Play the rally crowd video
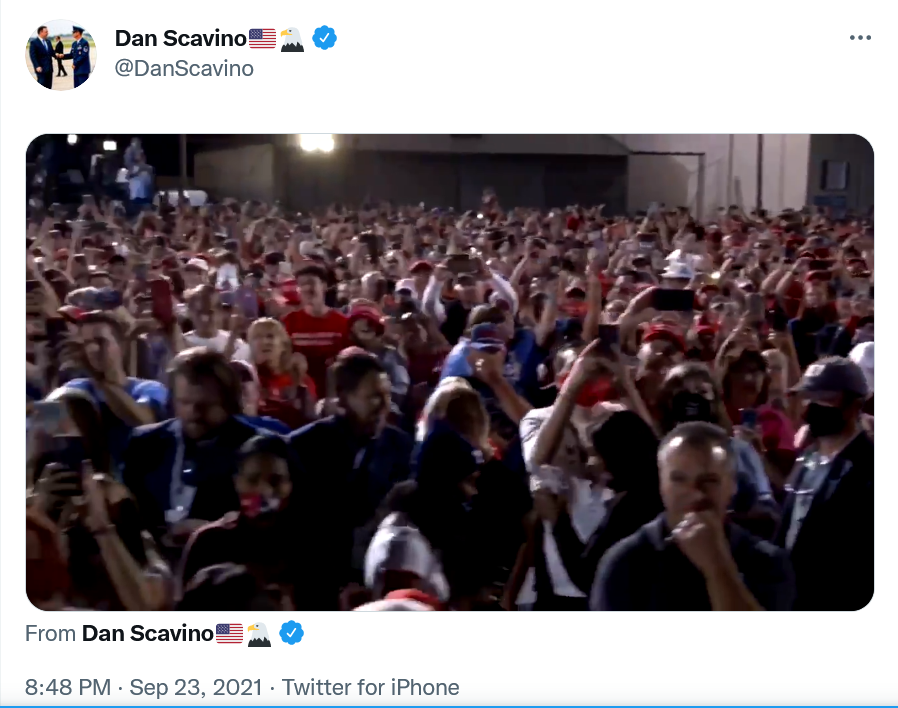The width and height of the screenshot is (898, 708). [x=450, y=372]
